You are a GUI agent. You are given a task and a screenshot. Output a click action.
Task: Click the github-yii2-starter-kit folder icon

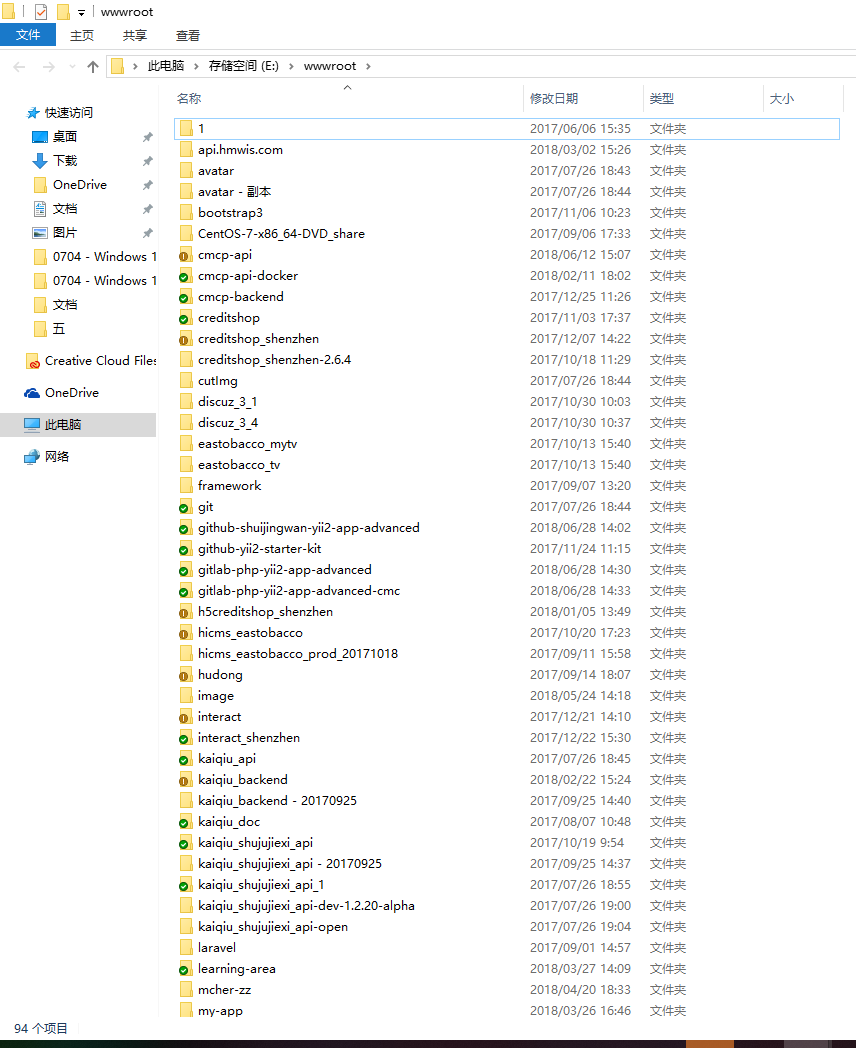pyautogui.click(x=186, y=549)
